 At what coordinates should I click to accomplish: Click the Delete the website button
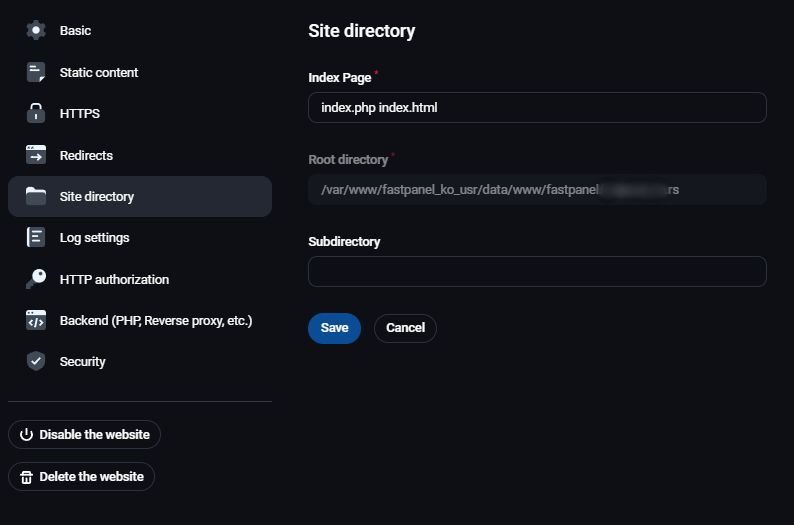[82, 477]
